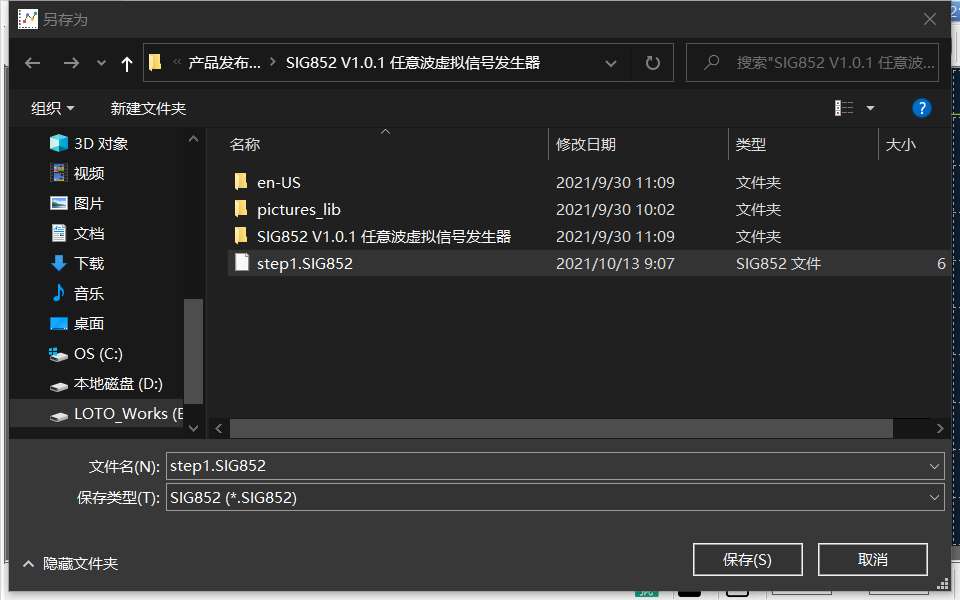Screen dimensions: 960x600
Task: Open the 组织 menu
Action: (x=53, y=108)
